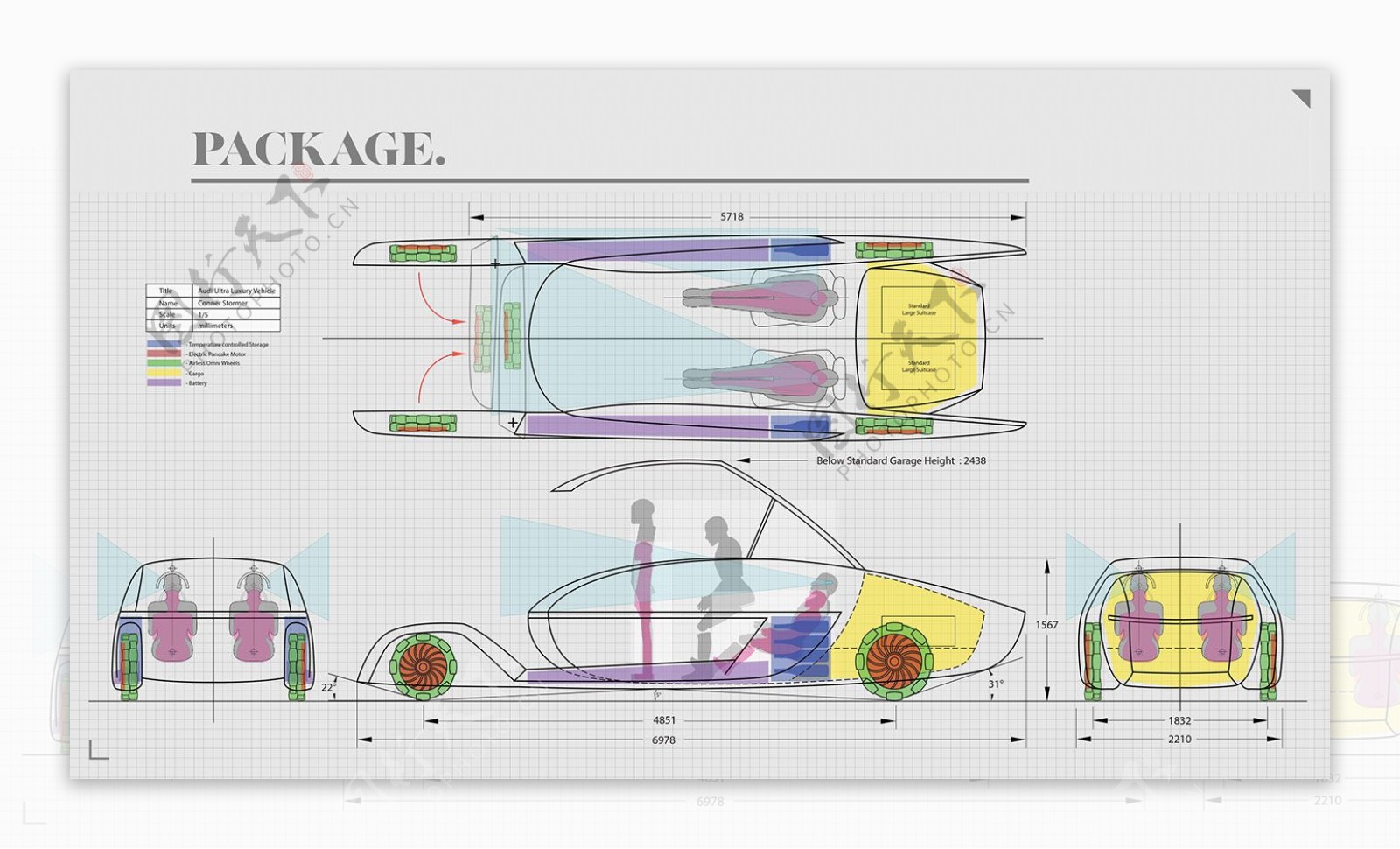This screenshot has width=1400, height=849.
Task: Click the 'Below Standard Garage Height : 2438' note
Action: tap(901, 460)
